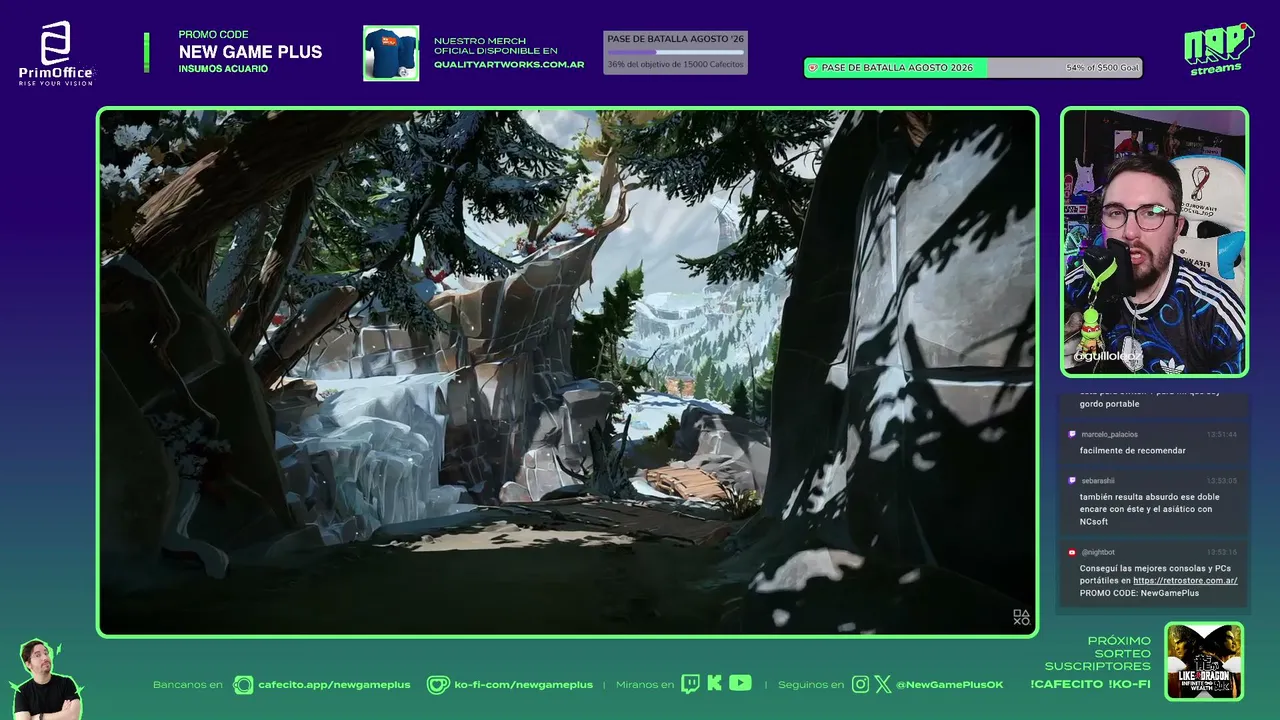This screenshot has width=1280, height=720.
Task: Click the chat message "facilmente de recomendar"
Action: [1133, 451]
